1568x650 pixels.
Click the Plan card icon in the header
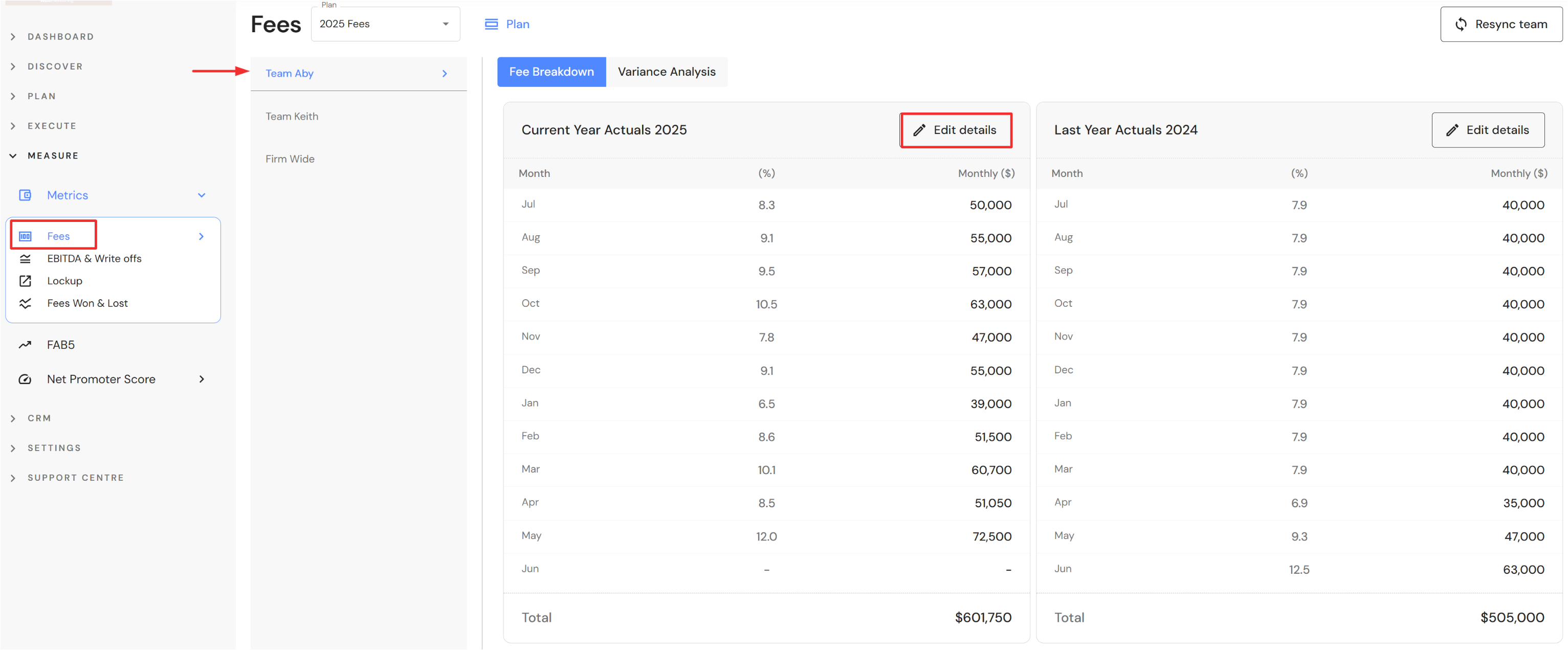point(491,25)
